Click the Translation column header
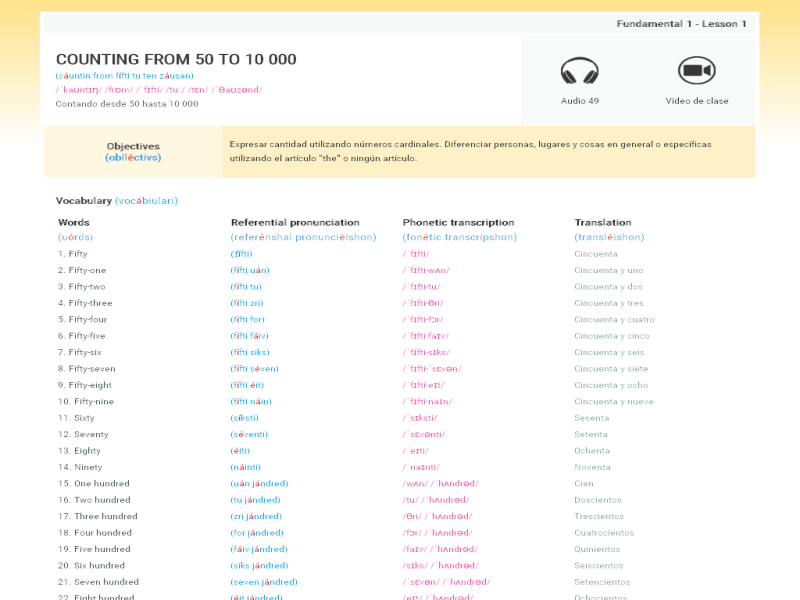Screen dimensions: 800x600 click(603, 222)
